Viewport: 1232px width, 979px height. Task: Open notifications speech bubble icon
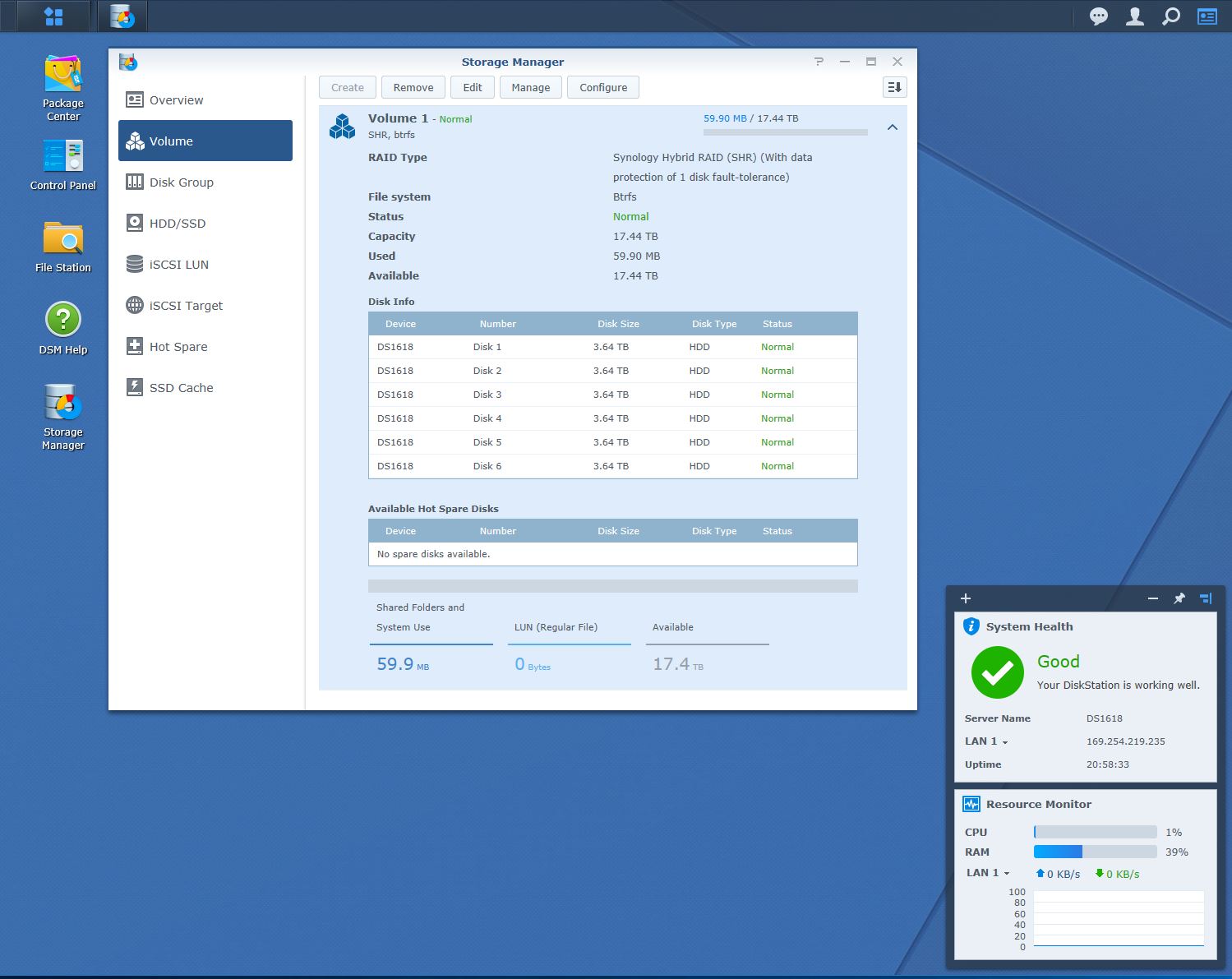tap(1098, 16)
